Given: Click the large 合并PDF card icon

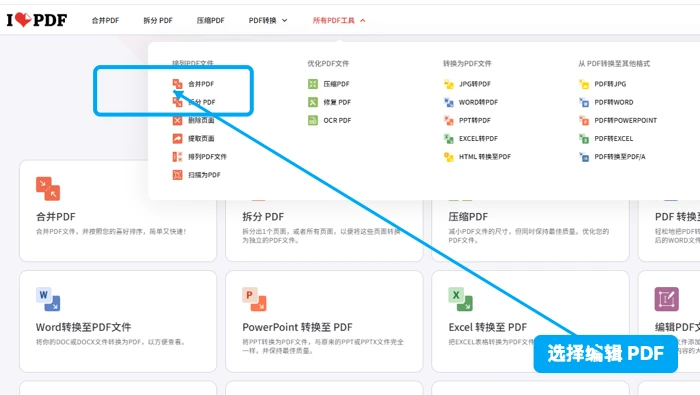Looking at the screenshot, I should point(48,189).
